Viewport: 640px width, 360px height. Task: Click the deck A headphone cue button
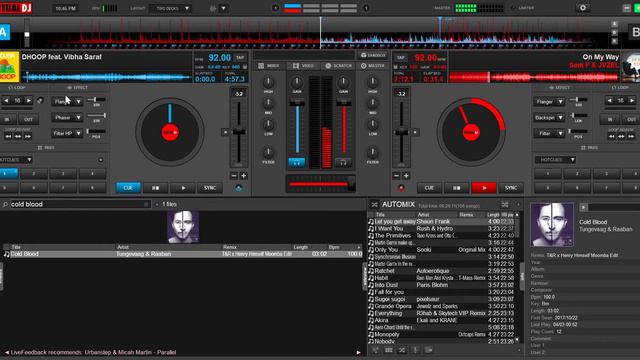pyautogui.click(x=297, y=162)
